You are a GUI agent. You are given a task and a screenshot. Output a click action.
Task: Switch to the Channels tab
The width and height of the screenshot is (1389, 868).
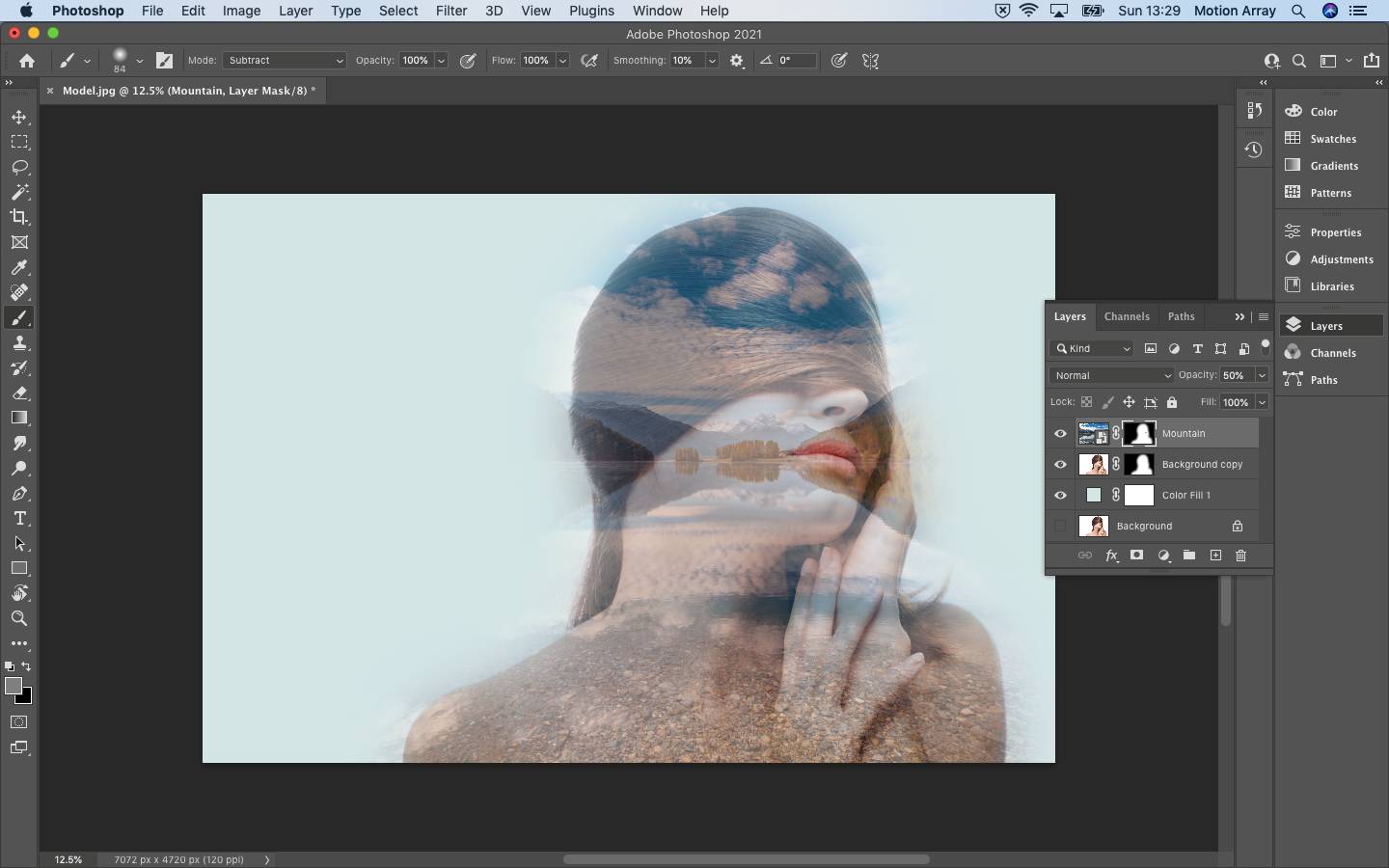1127,316
